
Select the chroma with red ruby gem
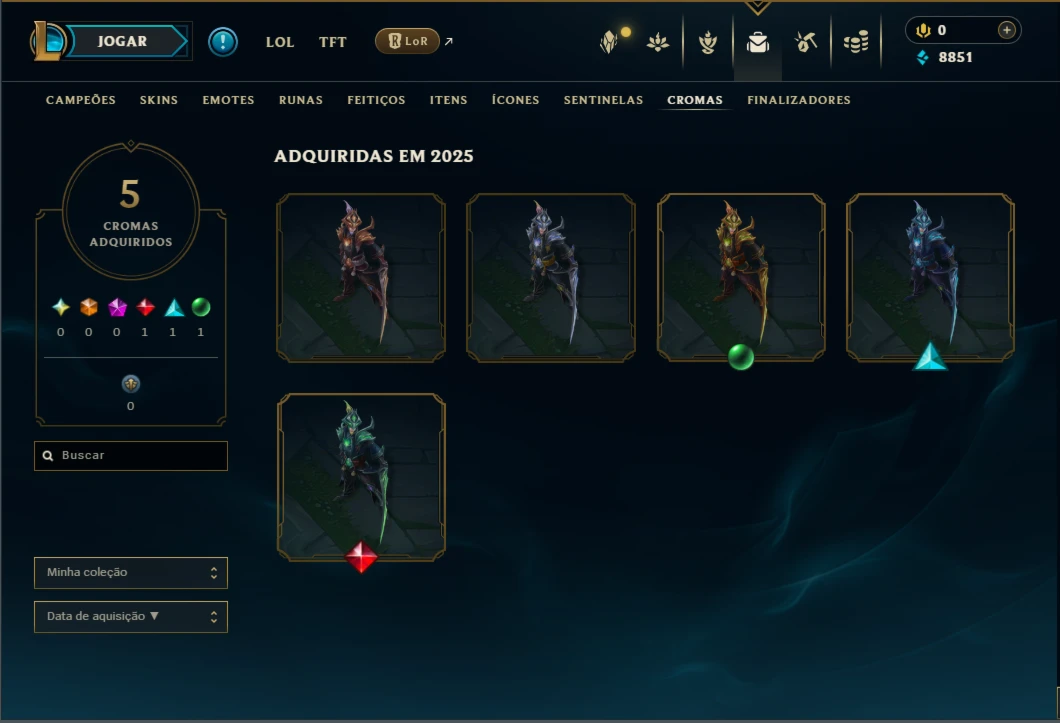(361, 477)
